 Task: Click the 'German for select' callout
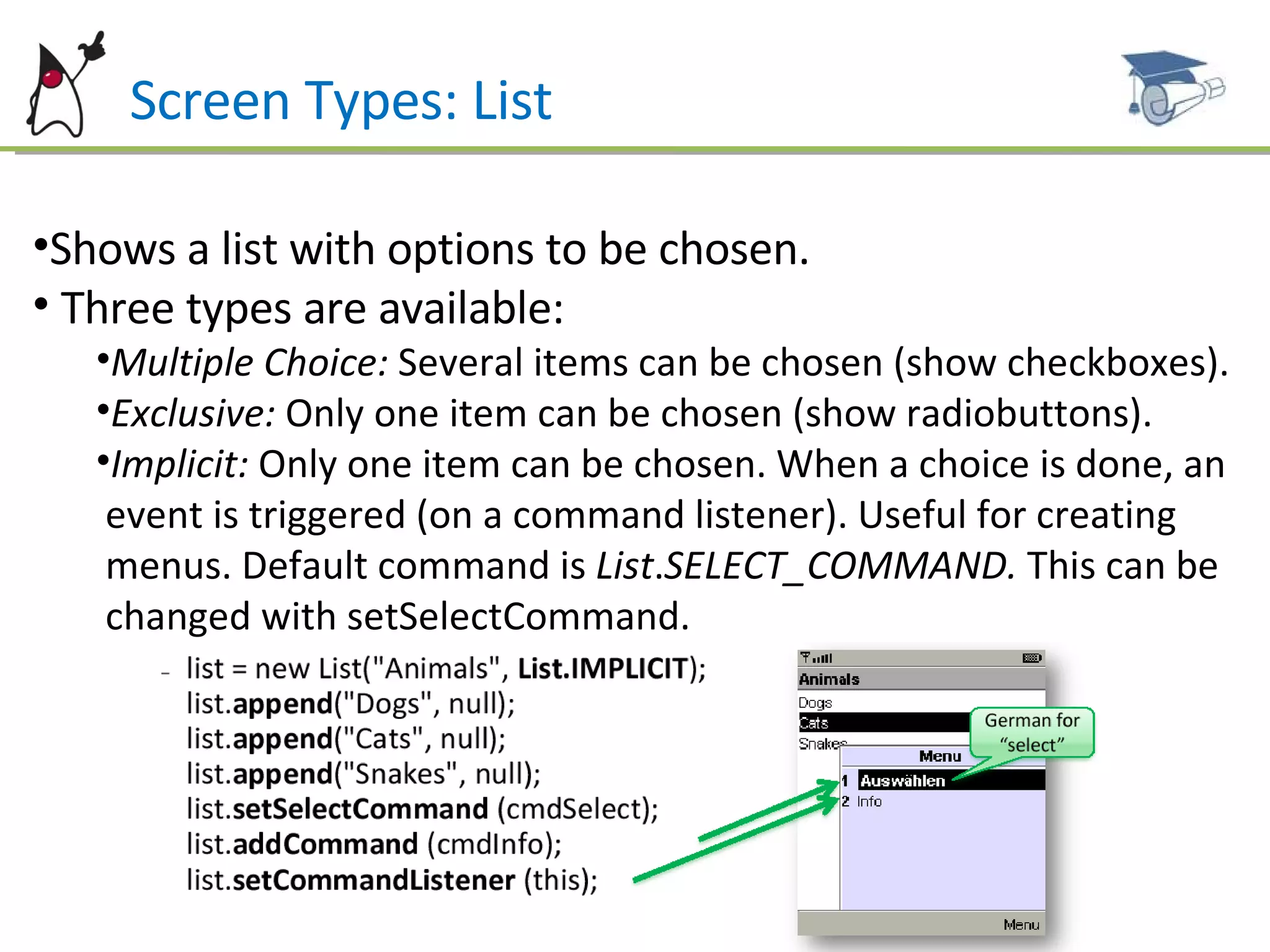coord(1032,733)
